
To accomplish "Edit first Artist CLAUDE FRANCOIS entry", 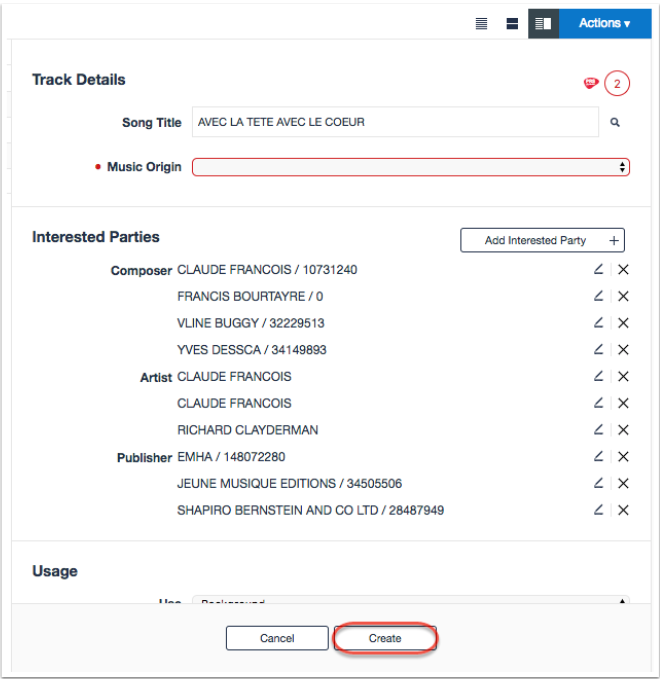I will click(599, 376).
